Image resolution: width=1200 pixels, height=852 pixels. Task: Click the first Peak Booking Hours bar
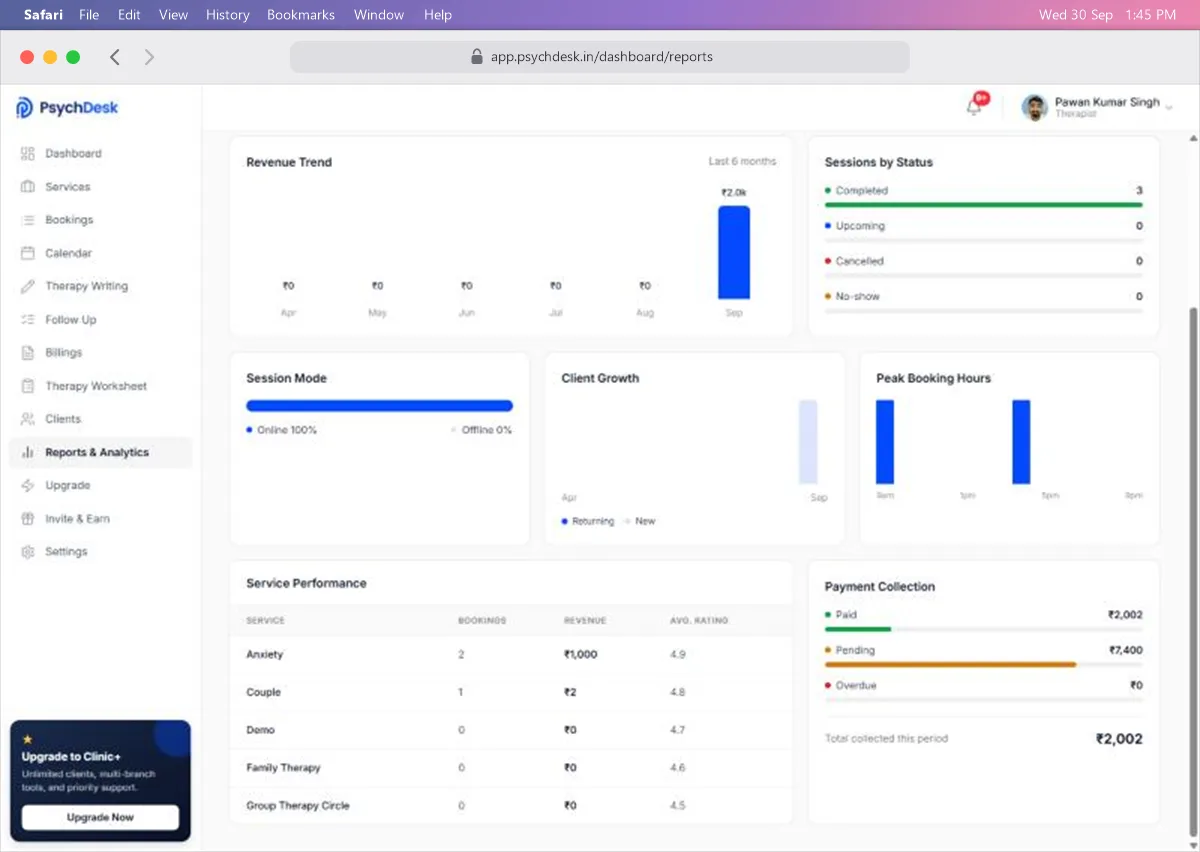coord(885,442)
